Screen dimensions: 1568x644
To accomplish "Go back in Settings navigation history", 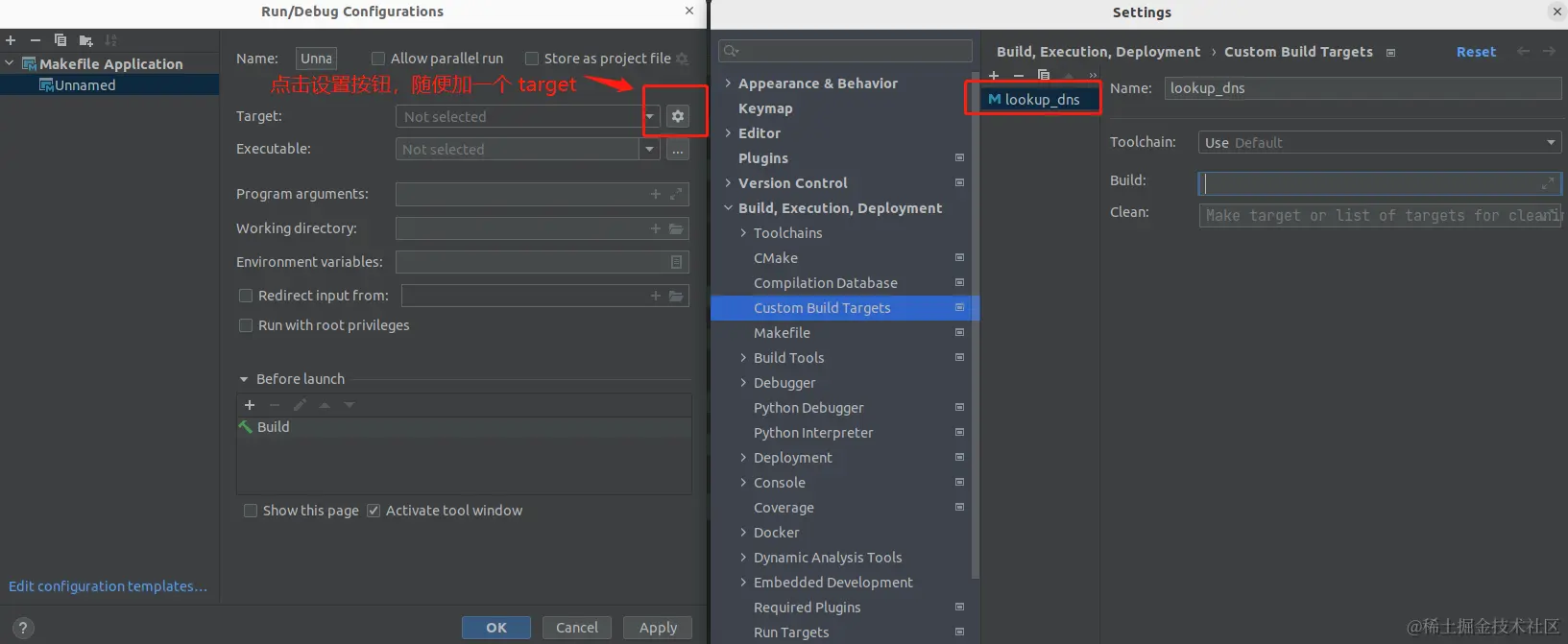I will [1524, 52].
